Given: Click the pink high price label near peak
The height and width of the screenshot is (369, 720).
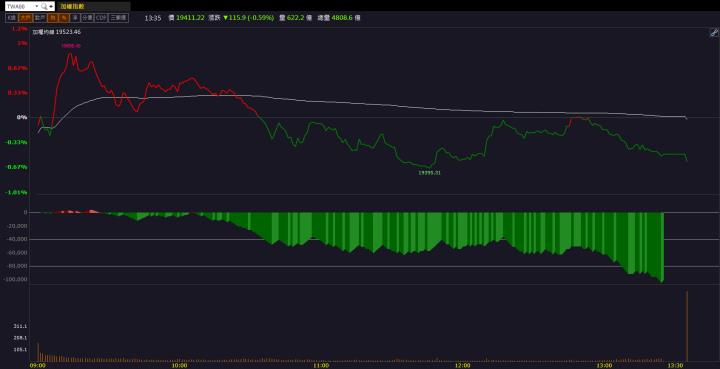Looking at the screenshot, I should click(x=71, y=46).
